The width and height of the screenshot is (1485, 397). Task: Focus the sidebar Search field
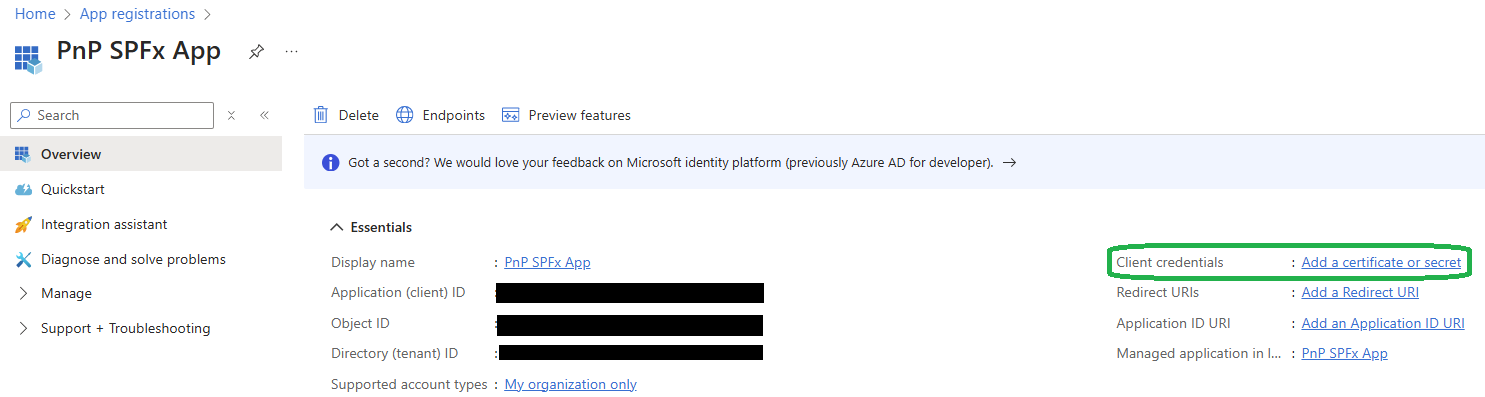(112, 115)
